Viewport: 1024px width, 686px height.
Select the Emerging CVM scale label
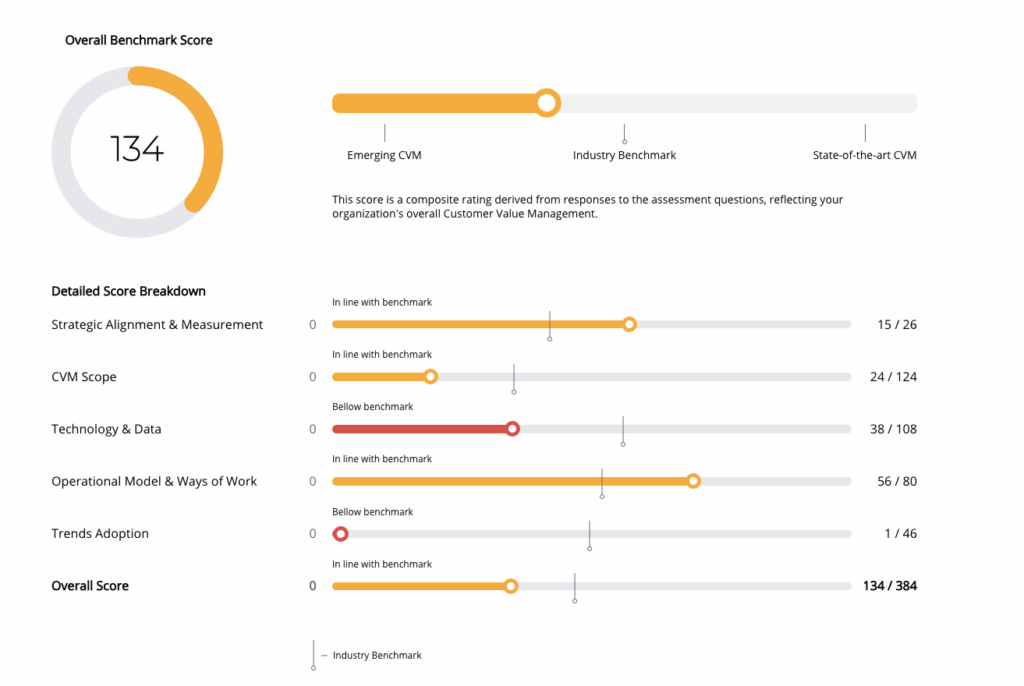[384, 156]
